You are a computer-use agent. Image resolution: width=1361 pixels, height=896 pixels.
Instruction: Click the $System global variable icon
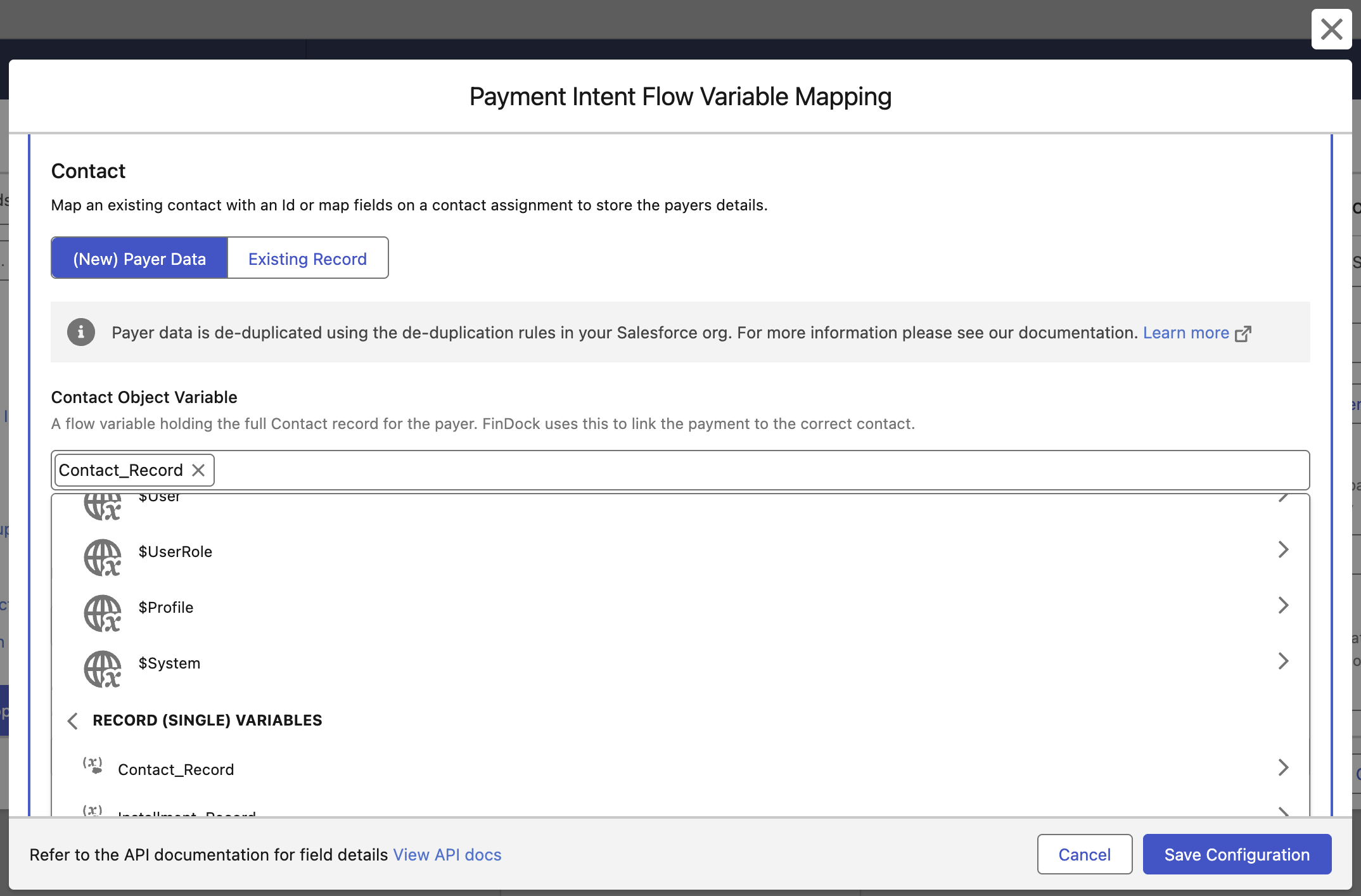(x=102, y=669)
